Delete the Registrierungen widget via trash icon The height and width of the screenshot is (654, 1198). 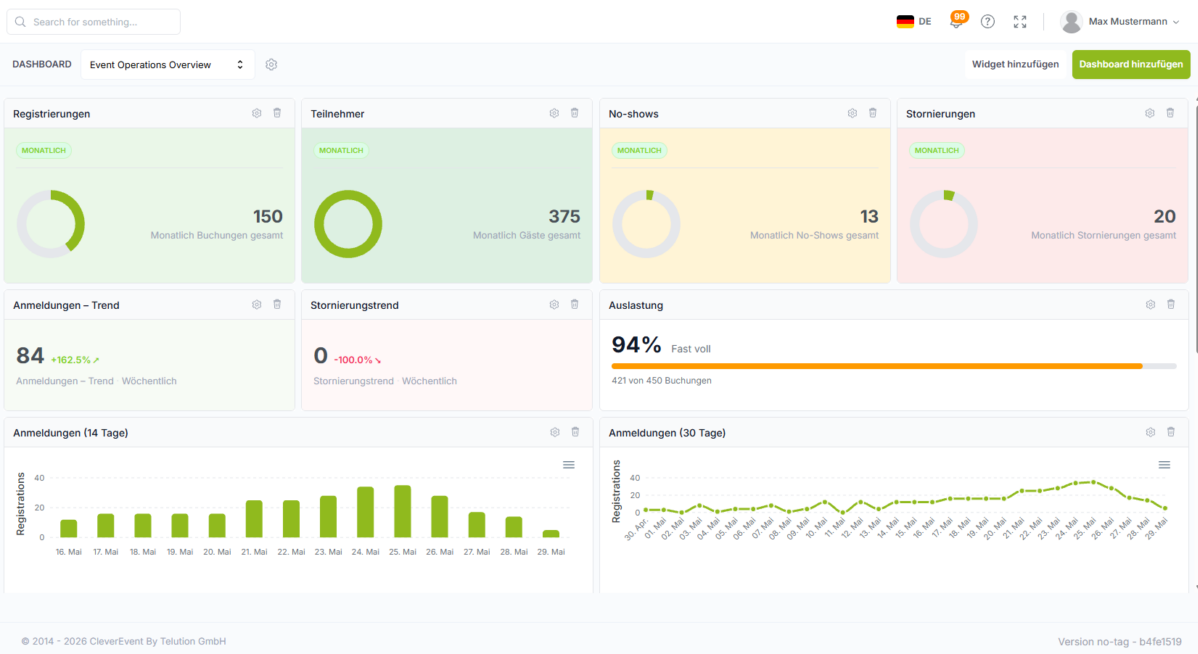coord(277,113)
